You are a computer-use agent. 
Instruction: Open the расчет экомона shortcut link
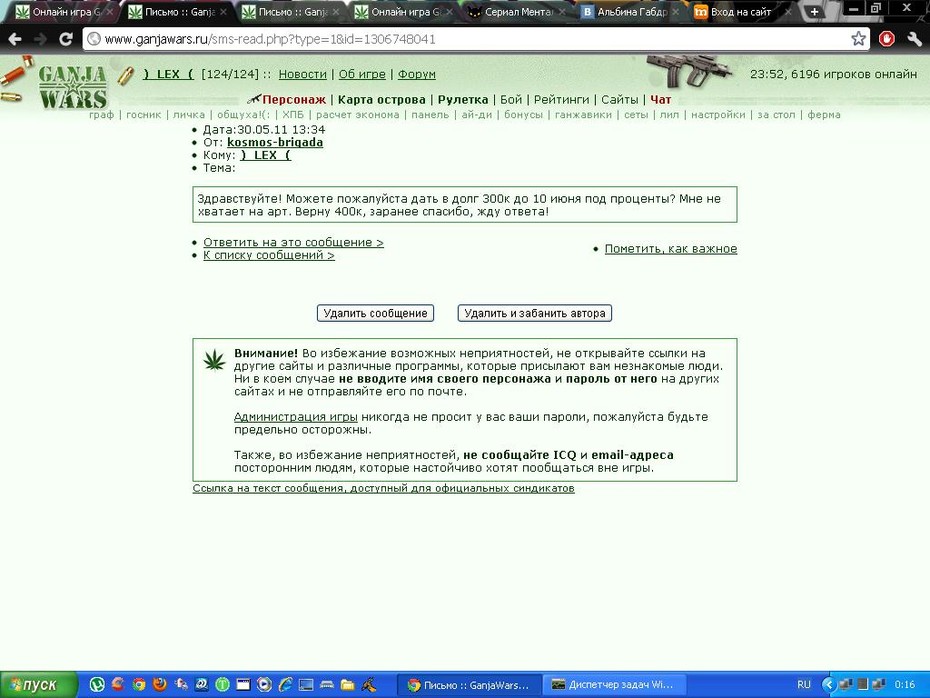(358, 114)
